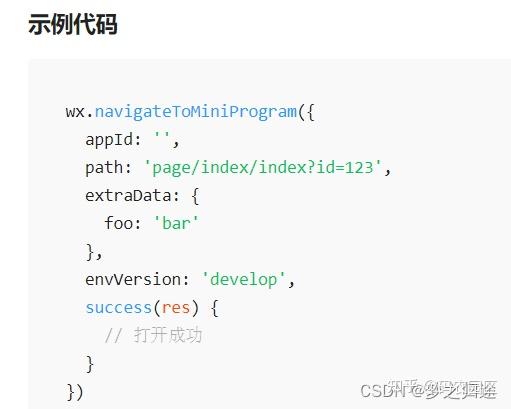Click opening brace after extraData
The height and width of the screenshot is (409, 511).
pos(195,196)
